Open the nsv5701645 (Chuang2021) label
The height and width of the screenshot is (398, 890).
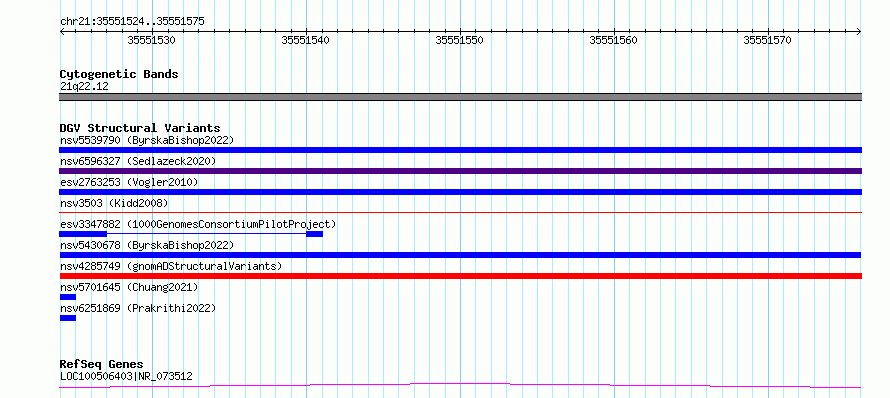click(129, 287)
